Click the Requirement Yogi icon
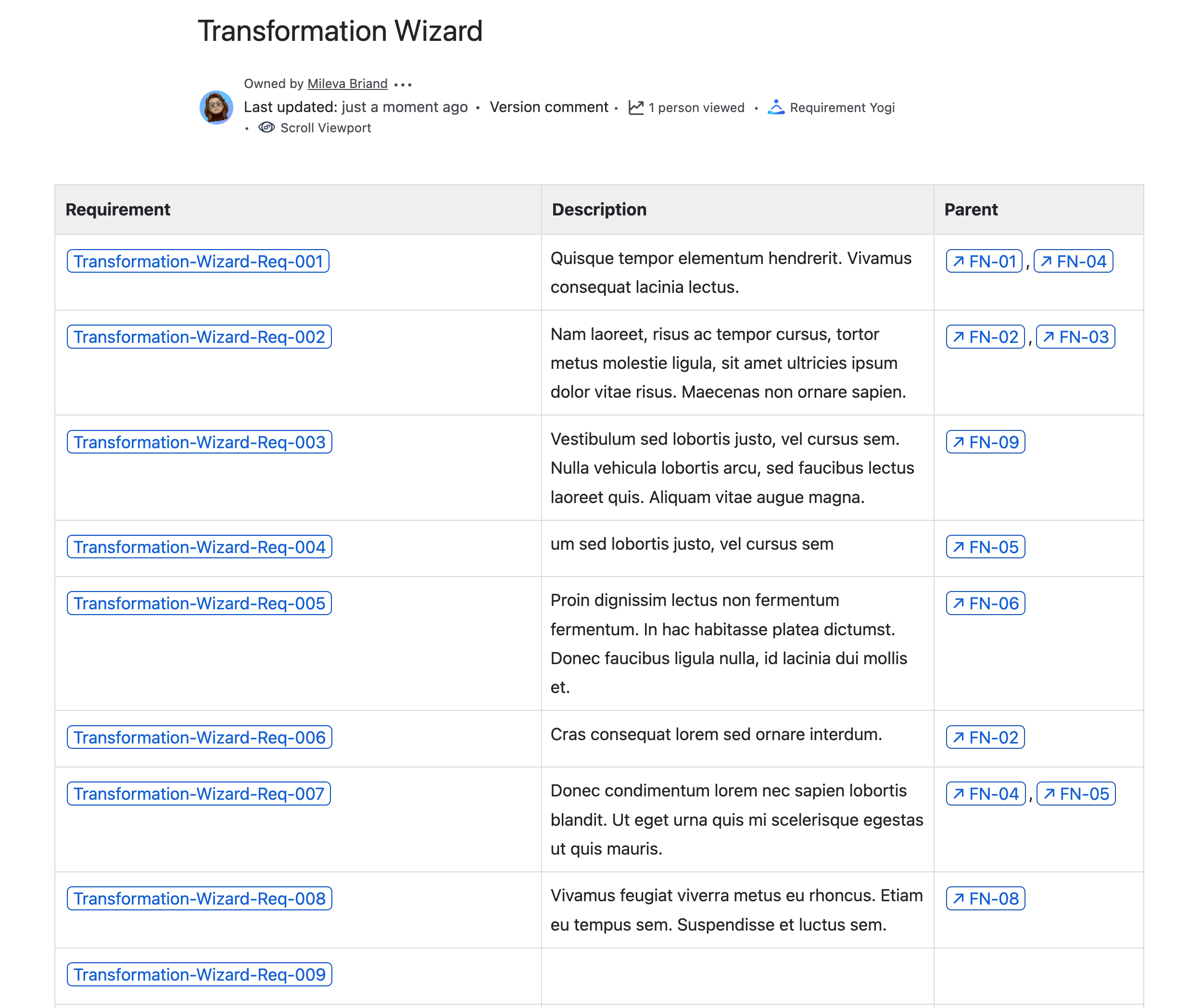 (775, 107)
